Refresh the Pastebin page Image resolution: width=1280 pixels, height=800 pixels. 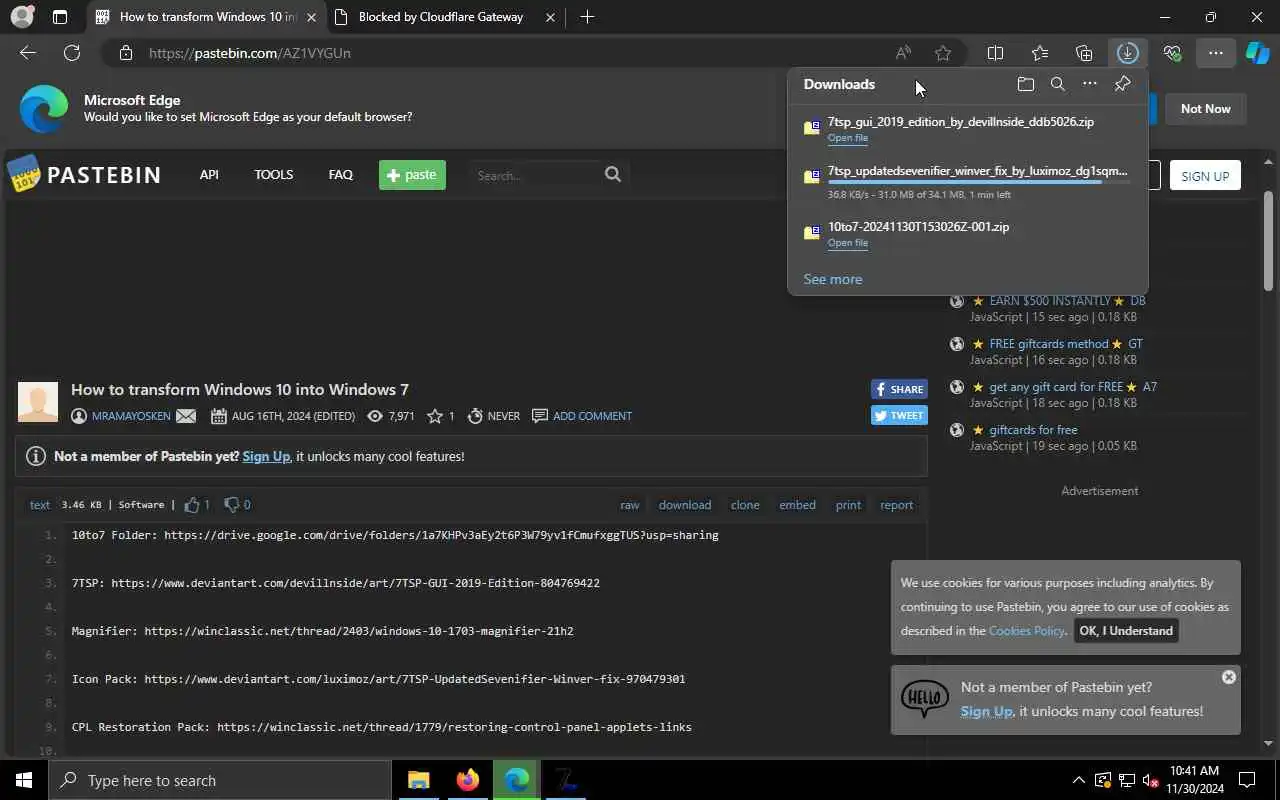click(72, 53)
